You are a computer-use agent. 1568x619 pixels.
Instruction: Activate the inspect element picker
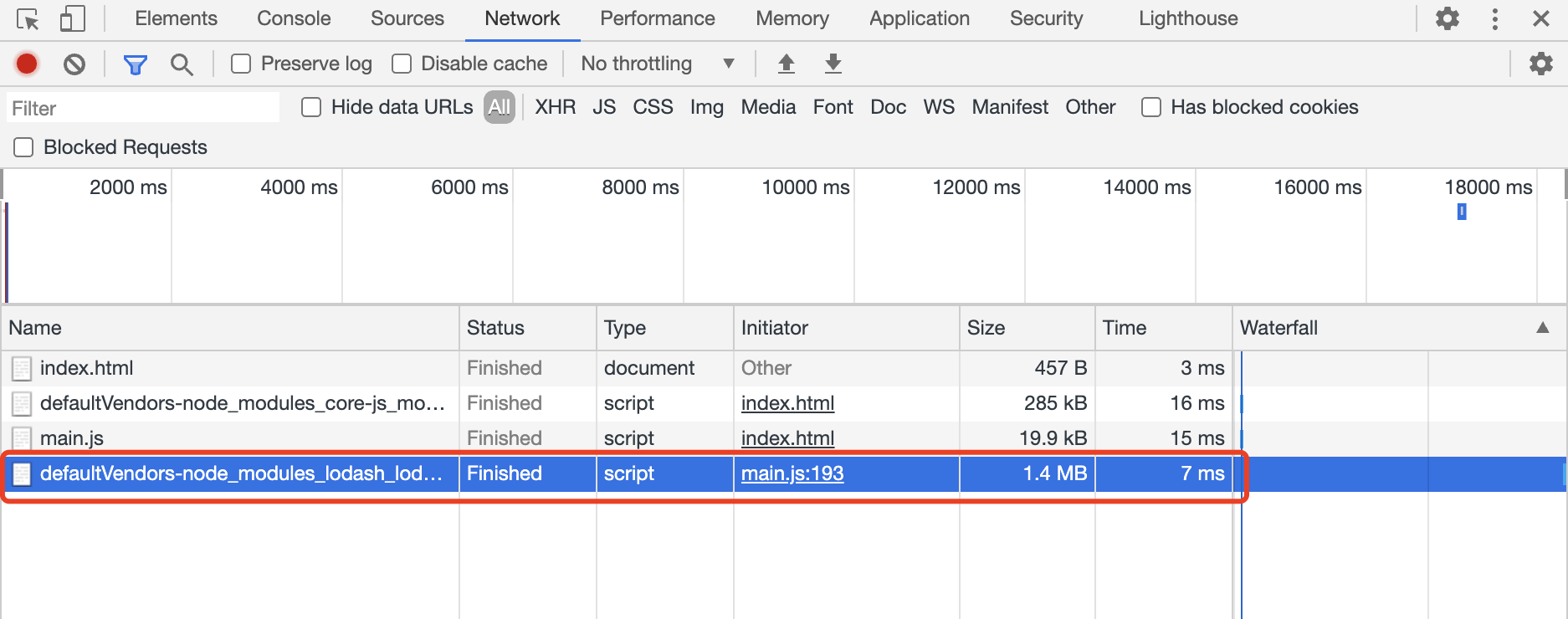point(28,18)
